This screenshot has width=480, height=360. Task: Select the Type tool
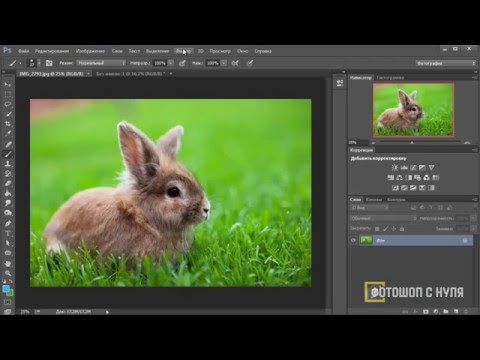coord(8,233)
